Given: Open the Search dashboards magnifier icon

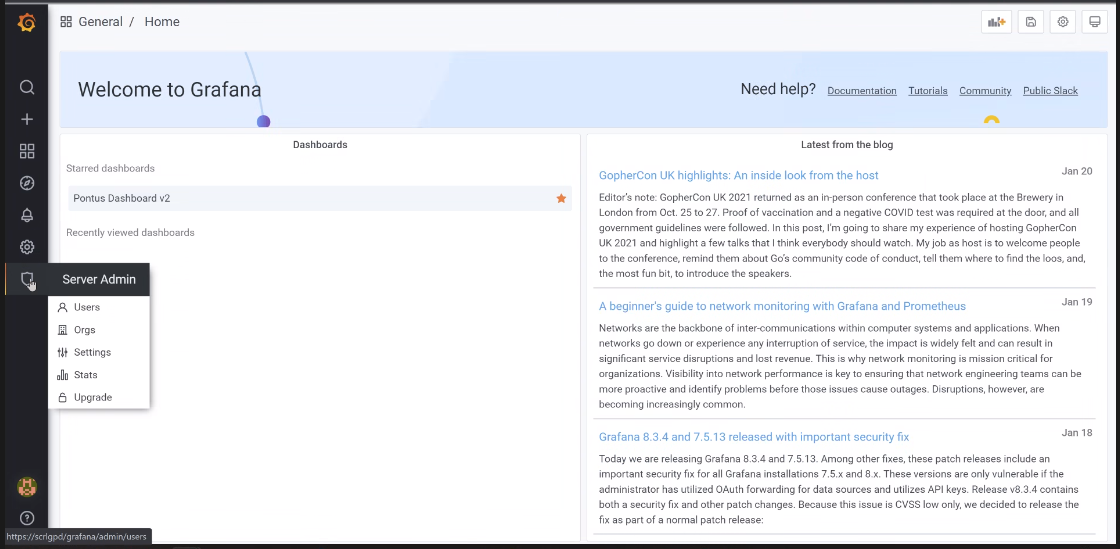Looking at the screenshot, I should pos(26,87).
